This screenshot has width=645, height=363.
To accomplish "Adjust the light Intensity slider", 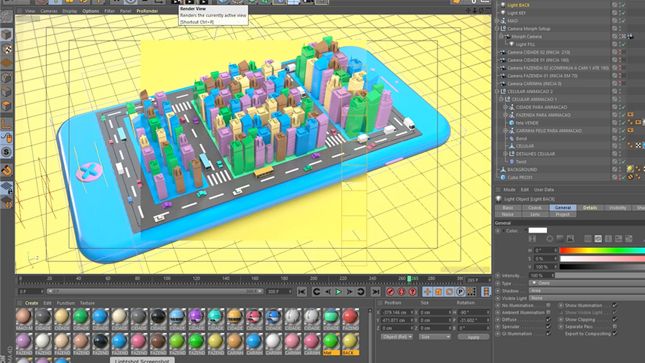I will pos(600,275).
